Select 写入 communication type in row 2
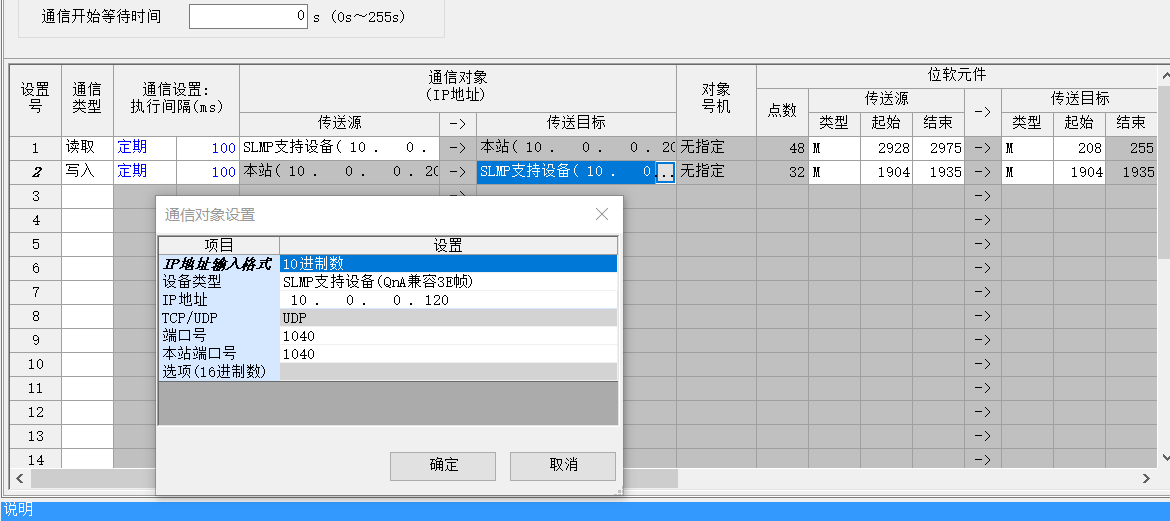The image size is (1170, 521). 87,171
